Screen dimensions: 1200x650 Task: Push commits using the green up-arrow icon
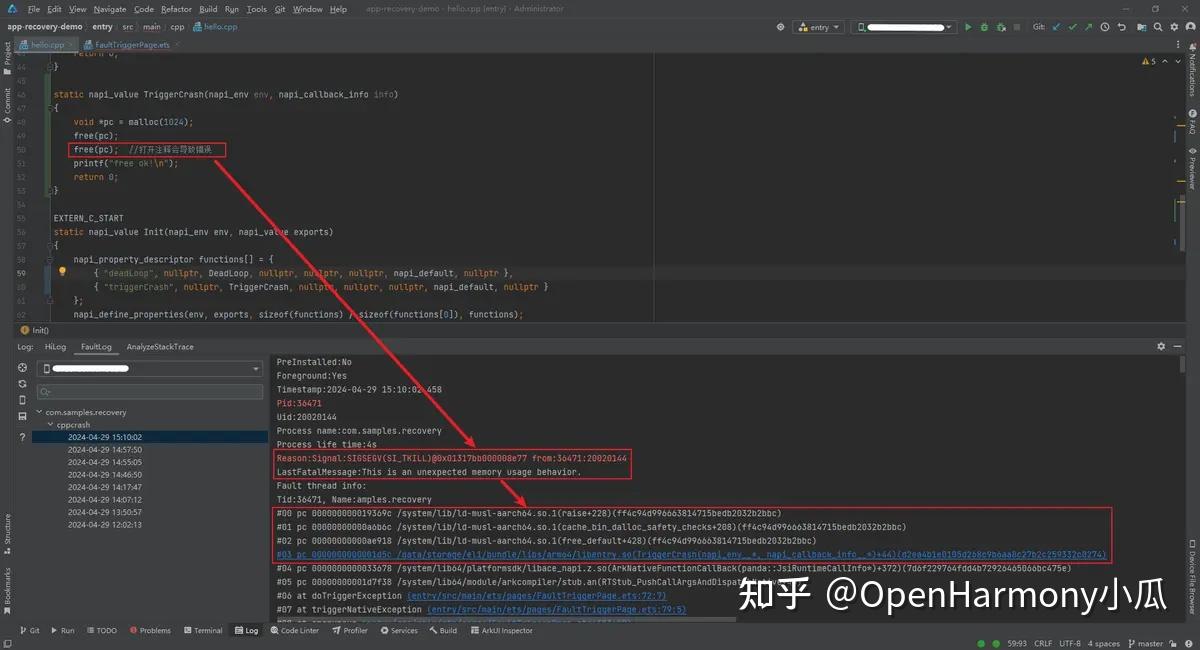click(1088, 27)
